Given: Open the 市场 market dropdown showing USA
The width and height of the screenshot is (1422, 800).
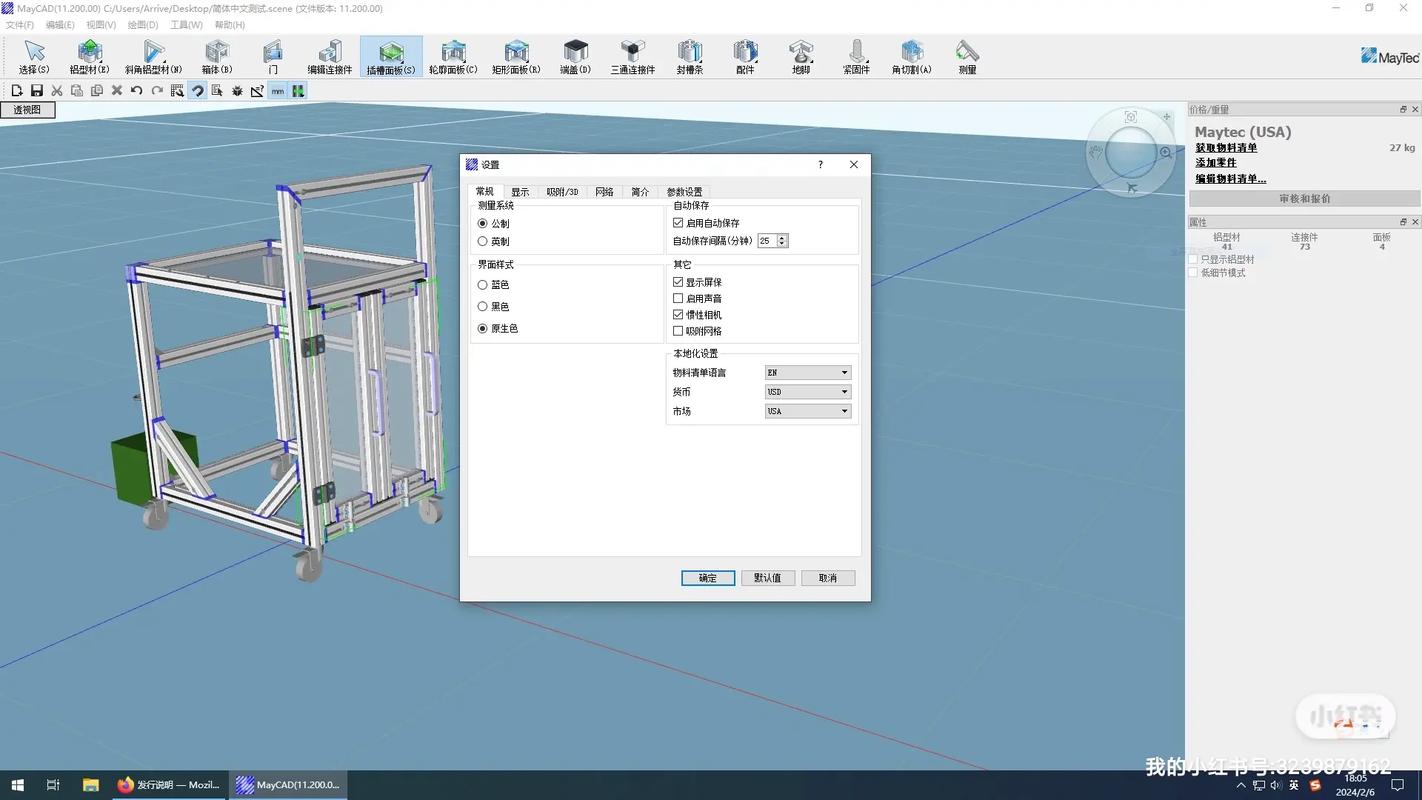Looking at the screenshot, I should [x=807, y=411].
